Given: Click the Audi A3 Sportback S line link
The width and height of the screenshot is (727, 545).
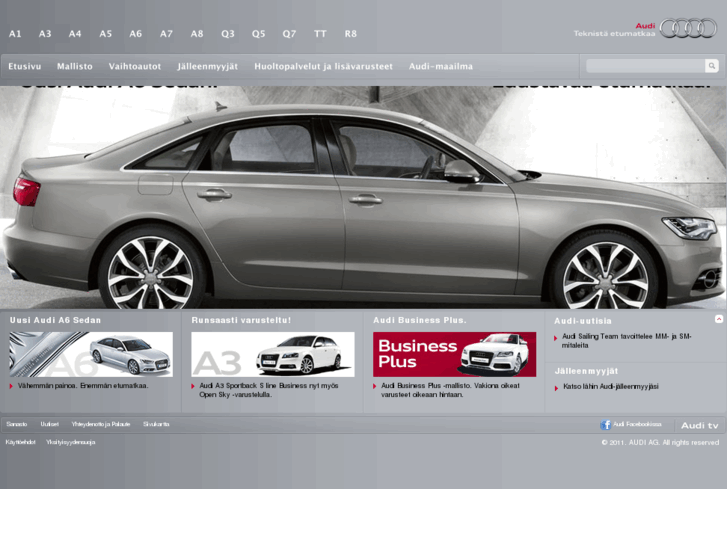Looking at the screenshot, I should (x=269, y=390).
